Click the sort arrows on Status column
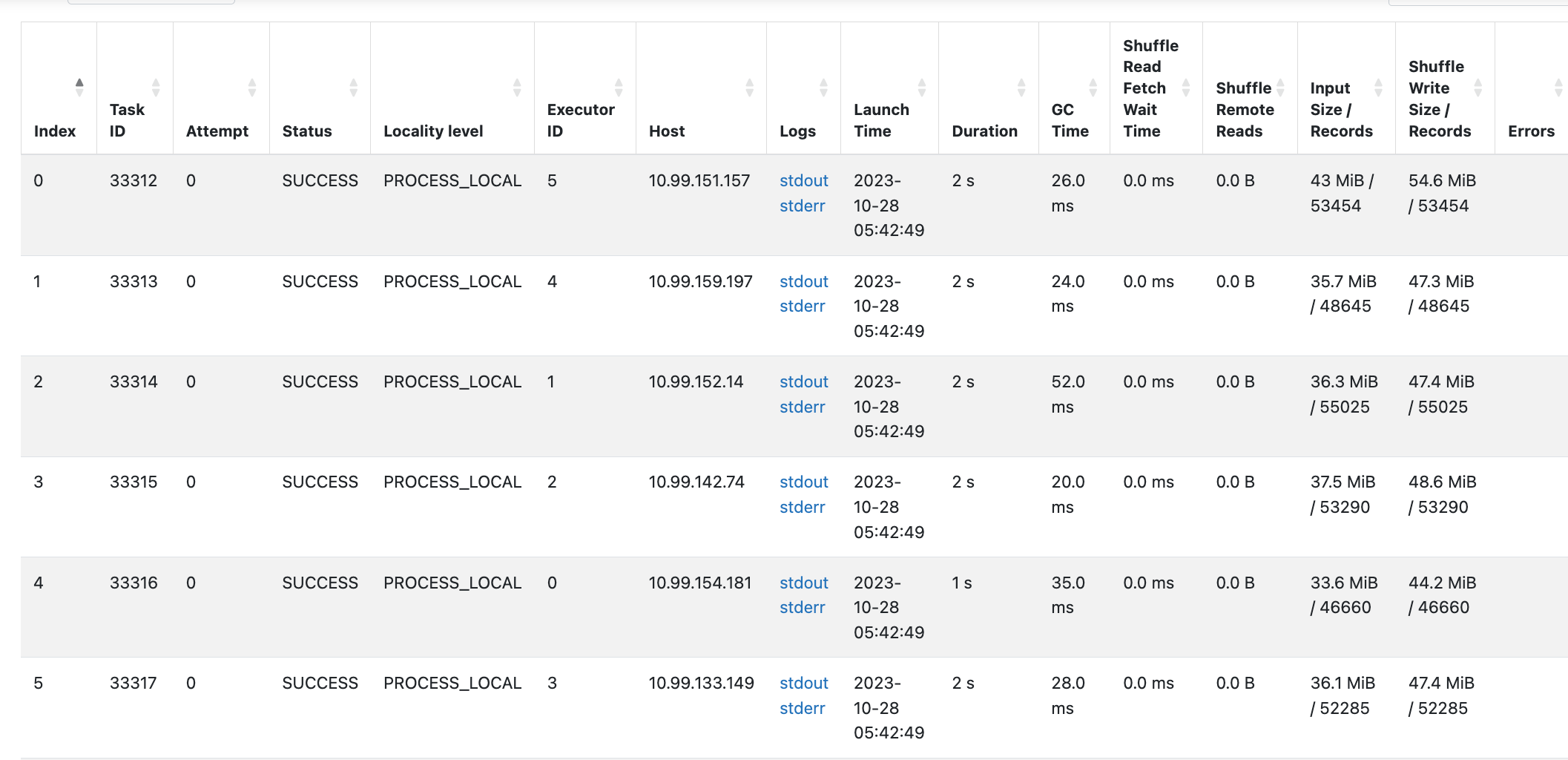This screenshot has width=1568, height=760. click(353, 85)
